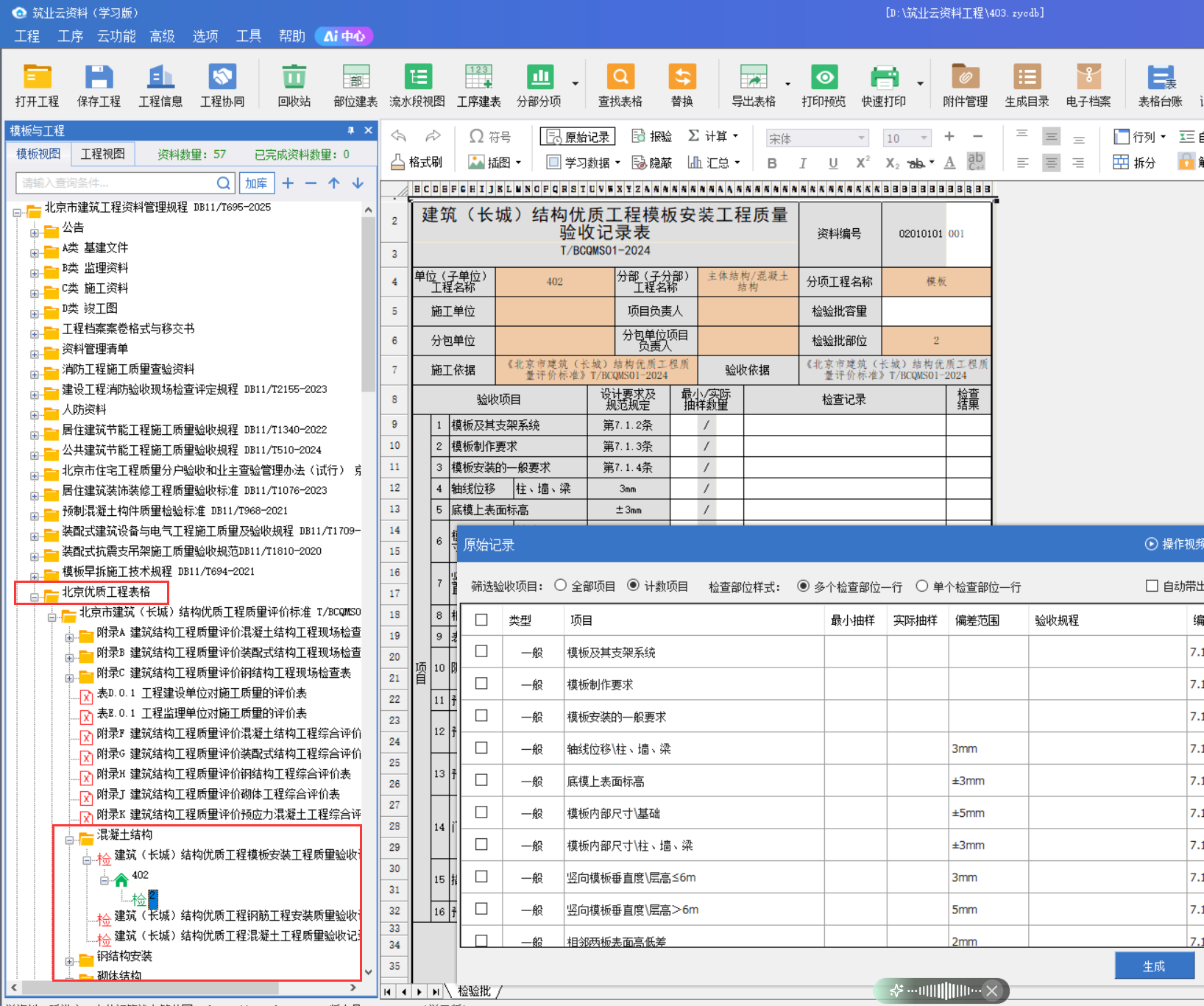Select 单个检查部位一行 radio option

click(921, 587)
